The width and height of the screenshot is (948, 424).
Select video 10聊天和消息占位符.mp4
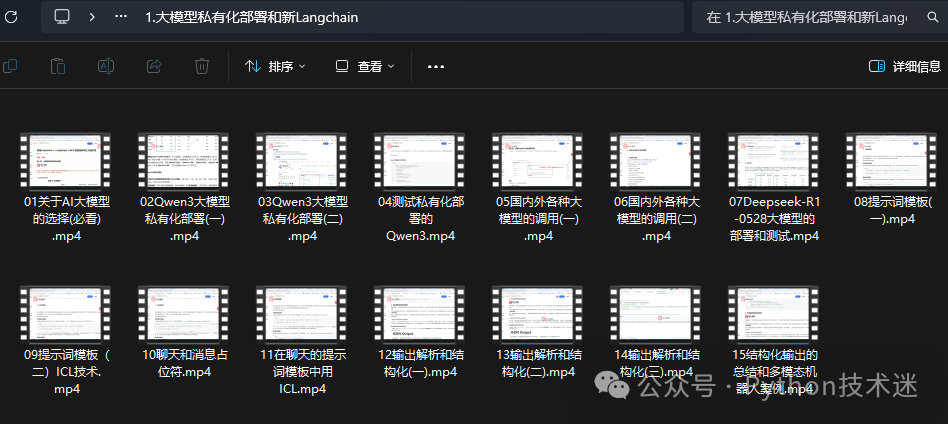[184, 333]
